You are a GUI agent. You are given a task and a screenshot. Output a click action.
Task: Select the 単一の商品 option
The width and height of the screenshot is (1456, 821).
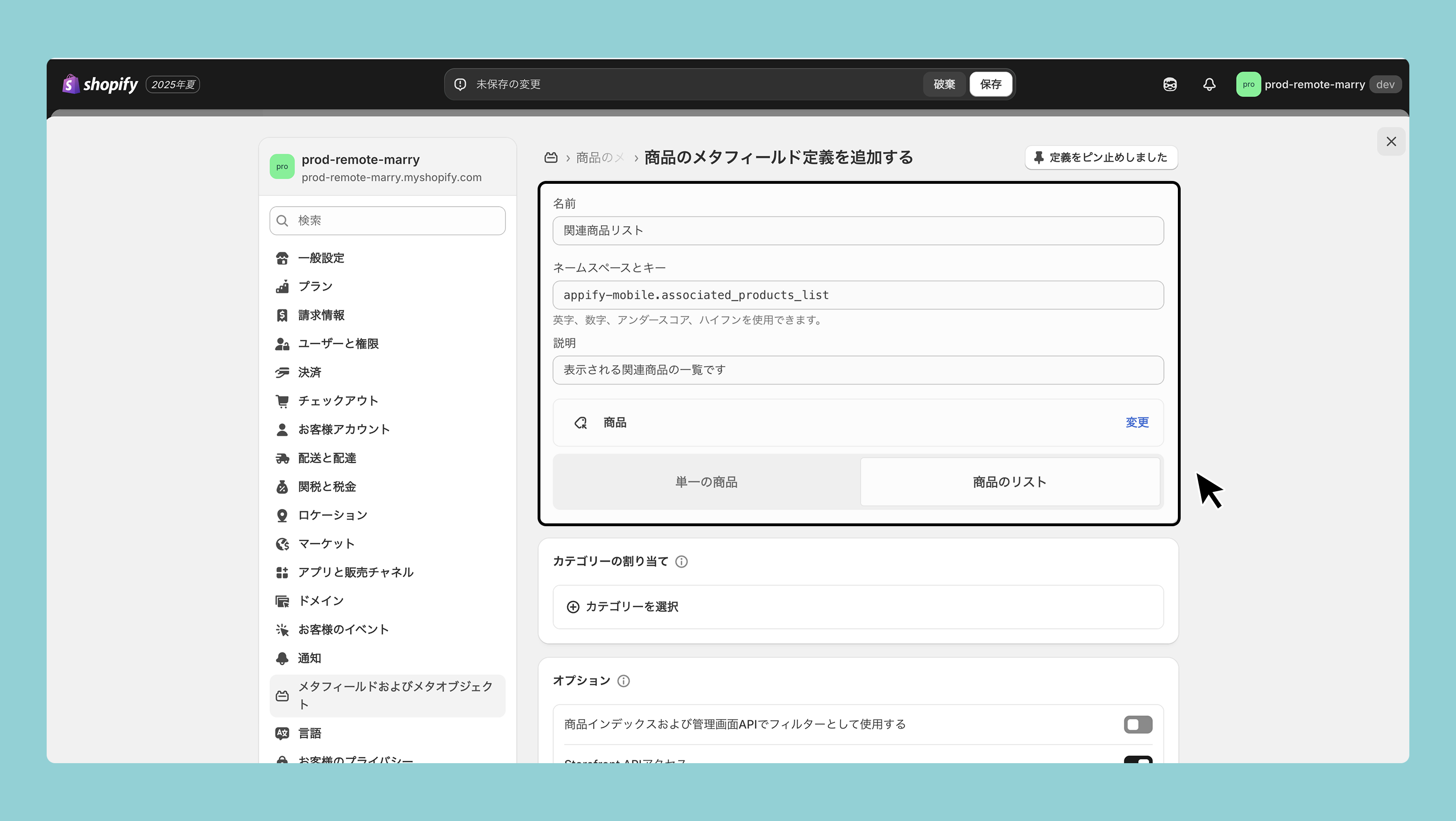coord(706,482)
